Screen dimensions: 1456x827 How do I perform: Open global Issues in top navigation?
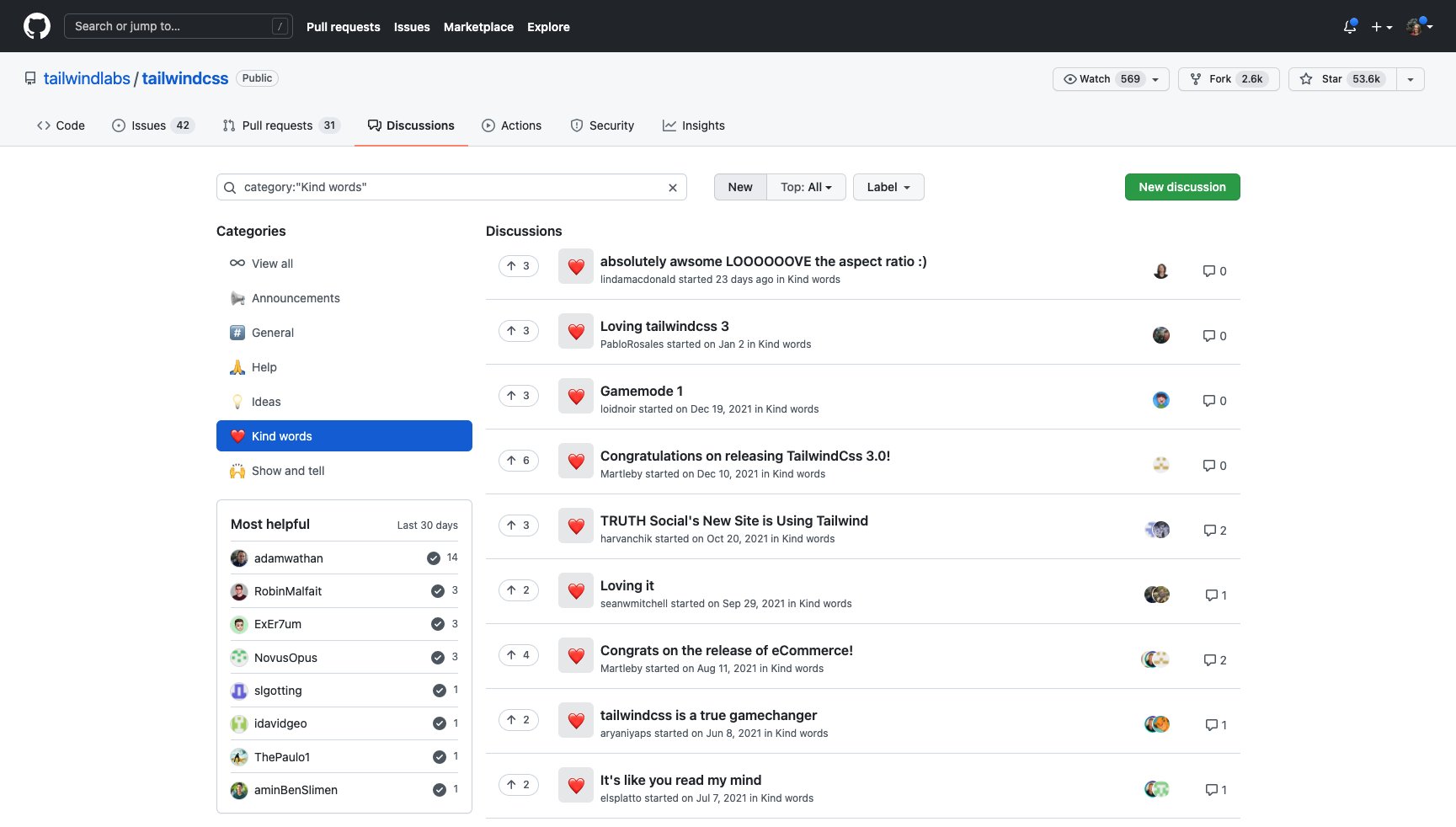pos(412,27)
